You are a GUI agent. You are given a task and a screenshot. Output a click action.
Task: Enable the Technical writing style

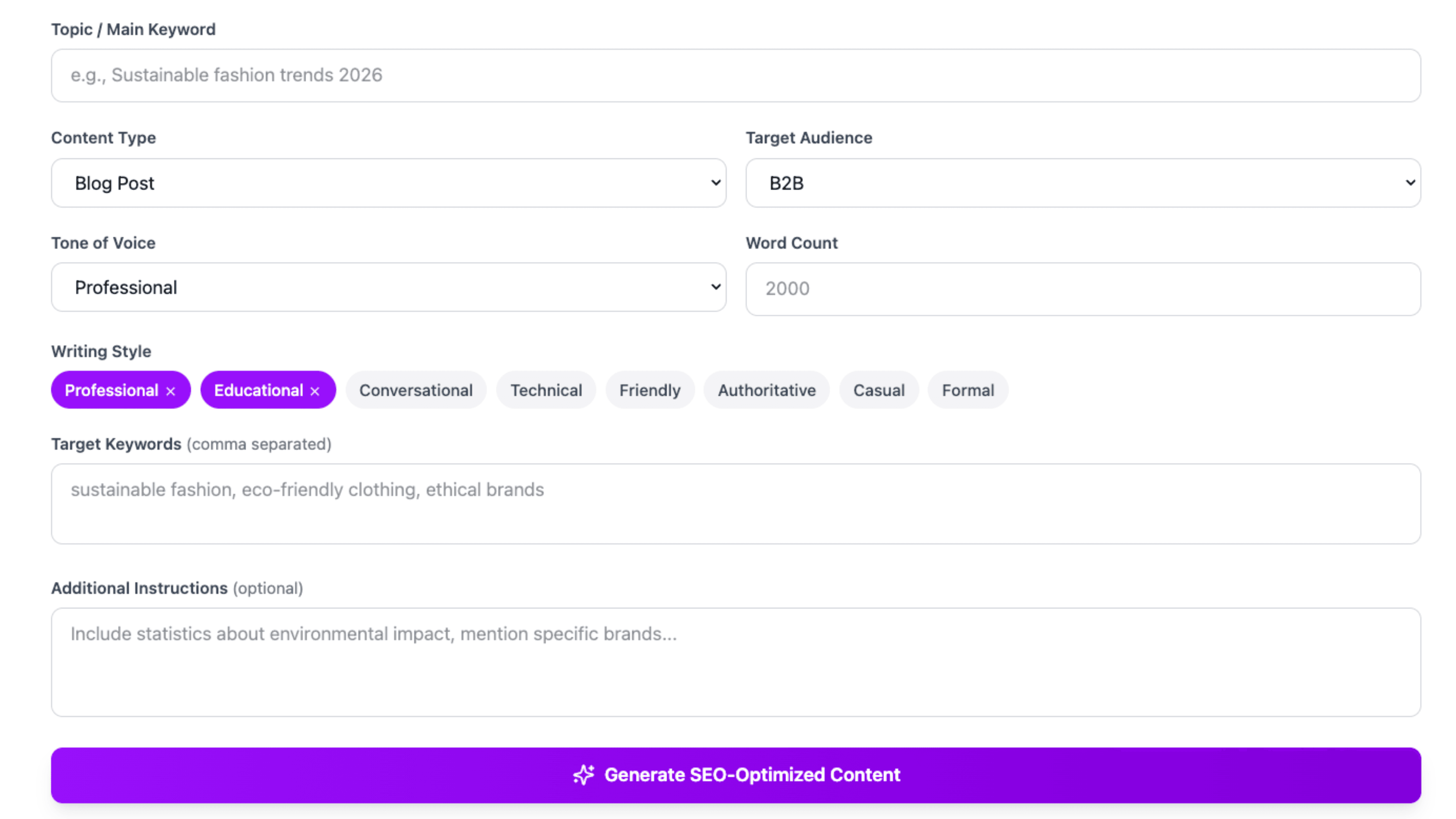(546, 390)
